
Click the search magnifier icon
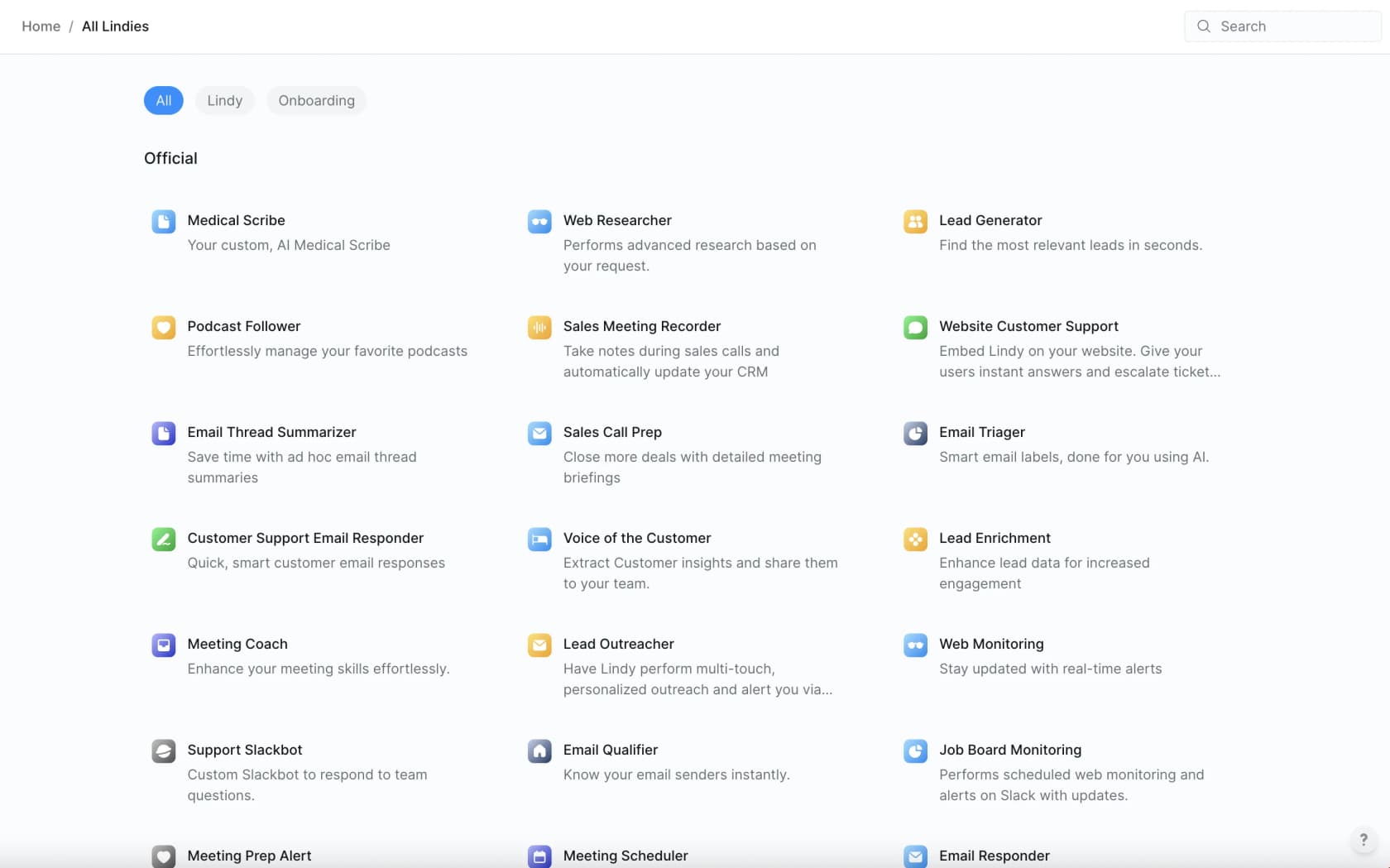coord(1204,26)
